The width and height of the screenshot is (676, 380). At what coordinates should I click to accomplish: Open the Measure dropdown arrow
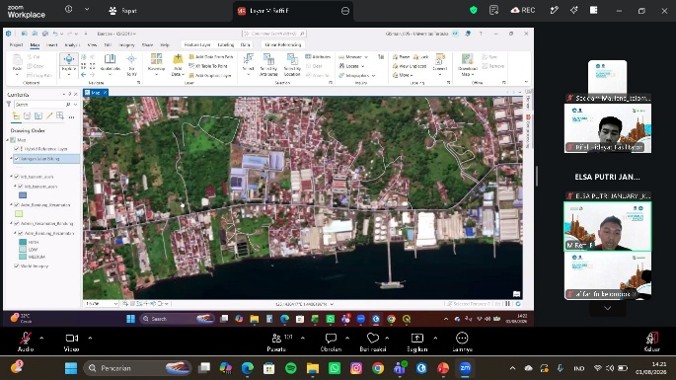click(x=366, y=57)
